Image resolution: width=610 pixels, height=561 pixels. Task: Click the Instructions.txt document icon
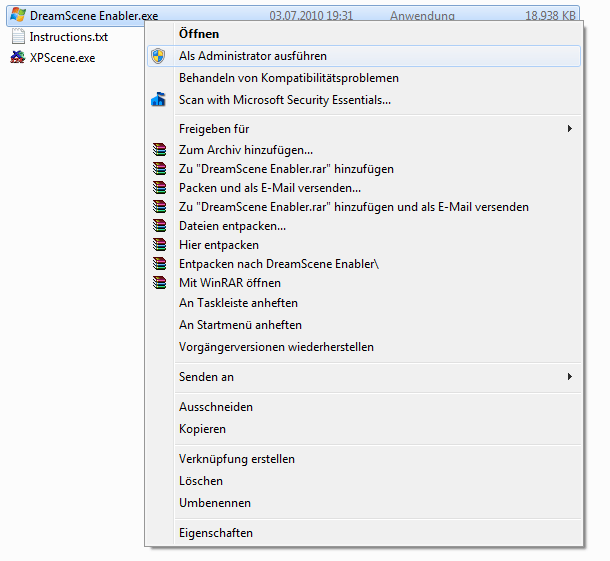(x=17, y=37)
